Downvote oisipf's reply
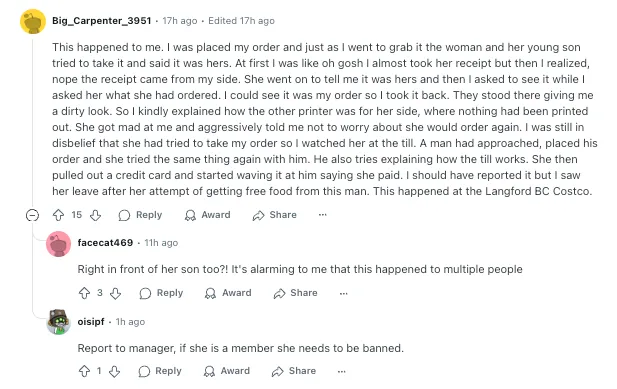 pyautogui.click(x=115, y=371)
